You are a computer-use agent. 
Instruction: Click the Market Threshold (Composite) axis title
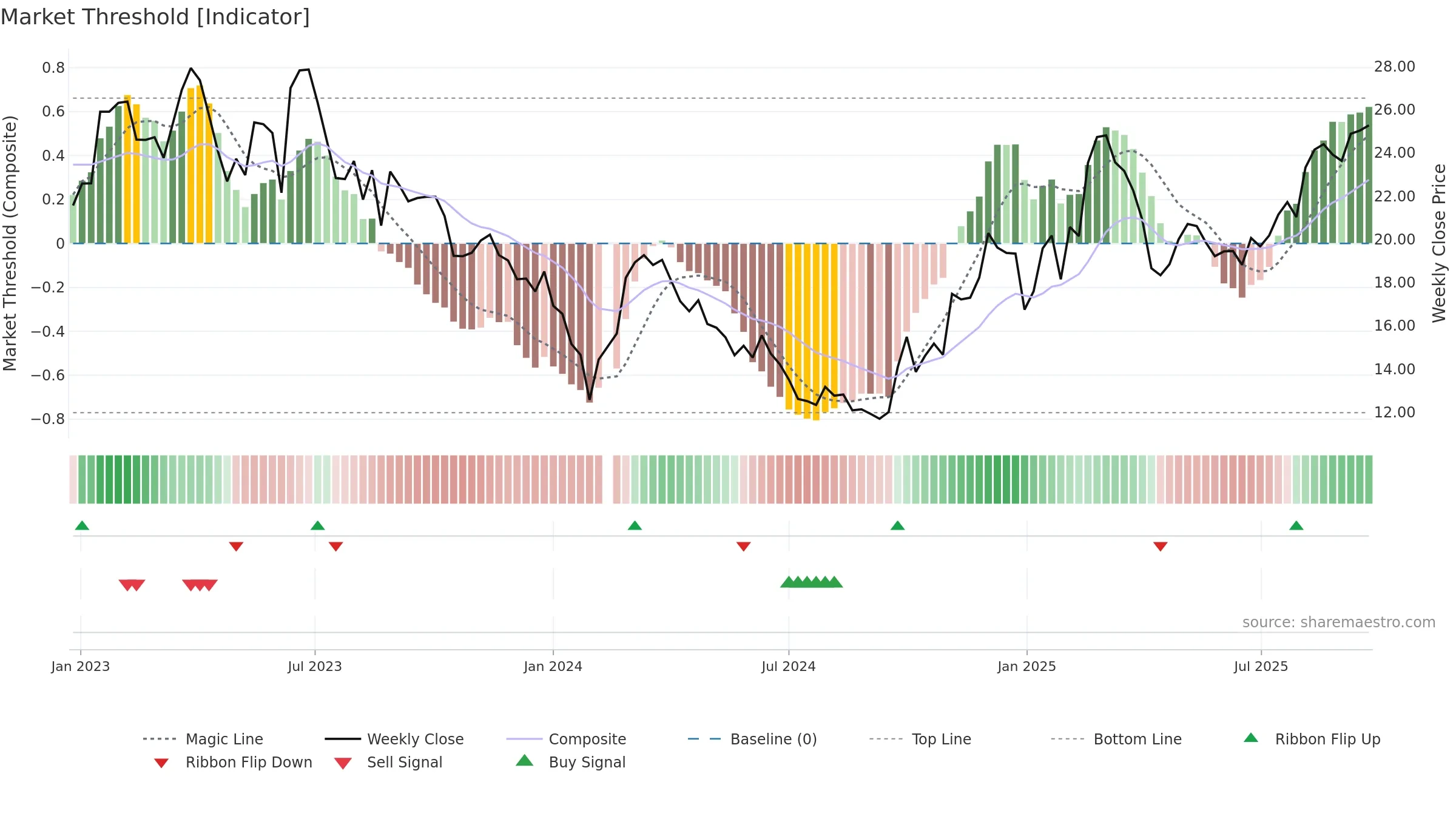[10, 243]
